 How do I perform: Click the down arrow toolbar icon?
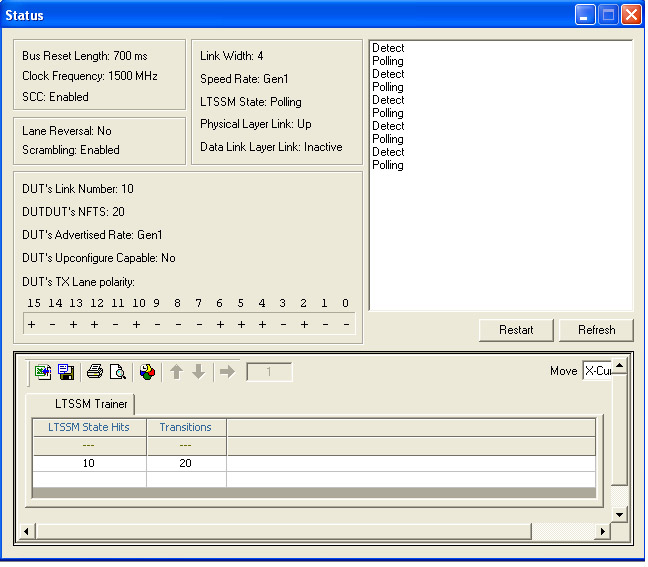[199, 373]
